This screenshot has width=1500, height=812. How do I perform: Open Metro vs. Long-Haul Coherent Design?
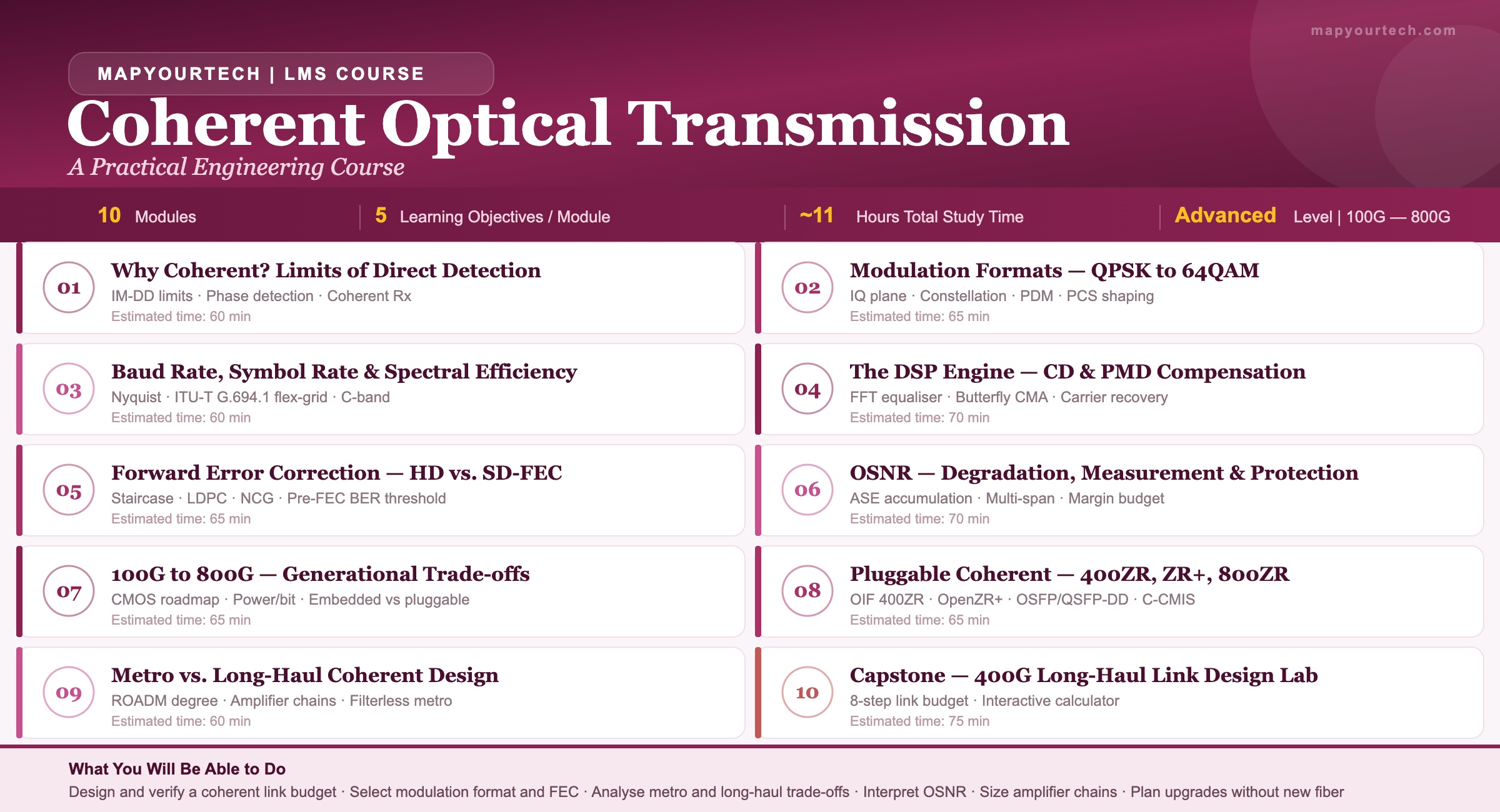tap(305, 675)
